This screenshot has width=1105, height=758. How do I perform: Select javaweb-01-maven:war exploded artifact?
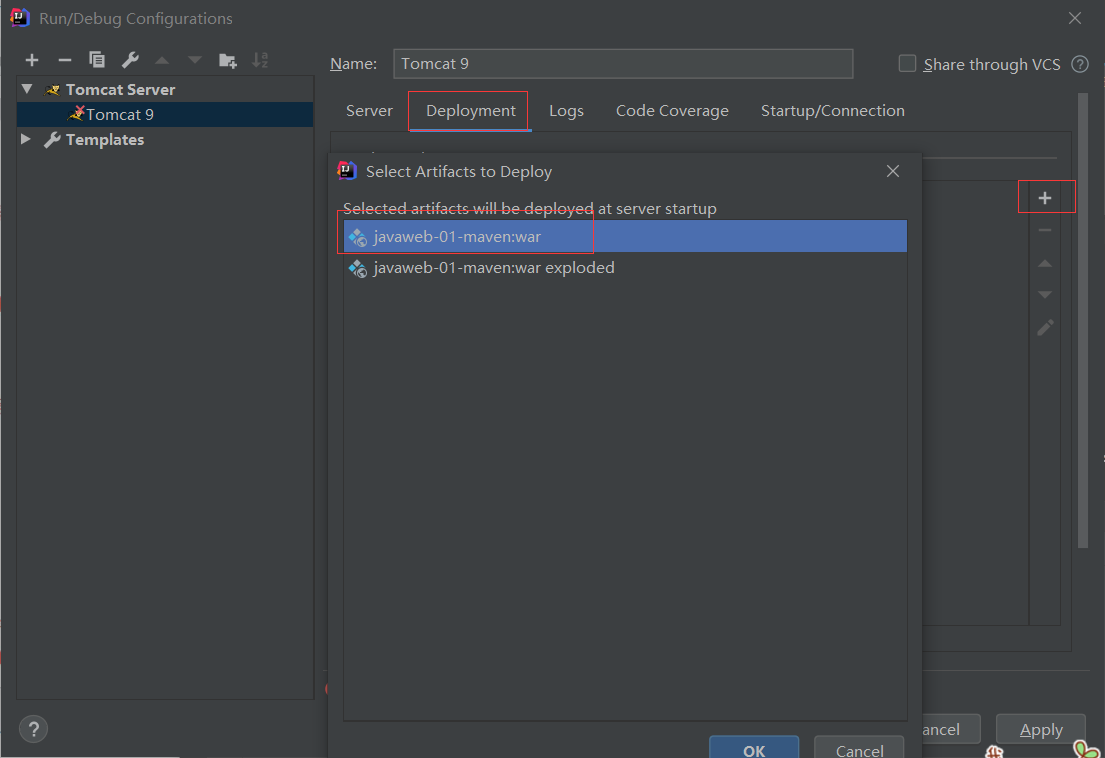tap(625, 268)
